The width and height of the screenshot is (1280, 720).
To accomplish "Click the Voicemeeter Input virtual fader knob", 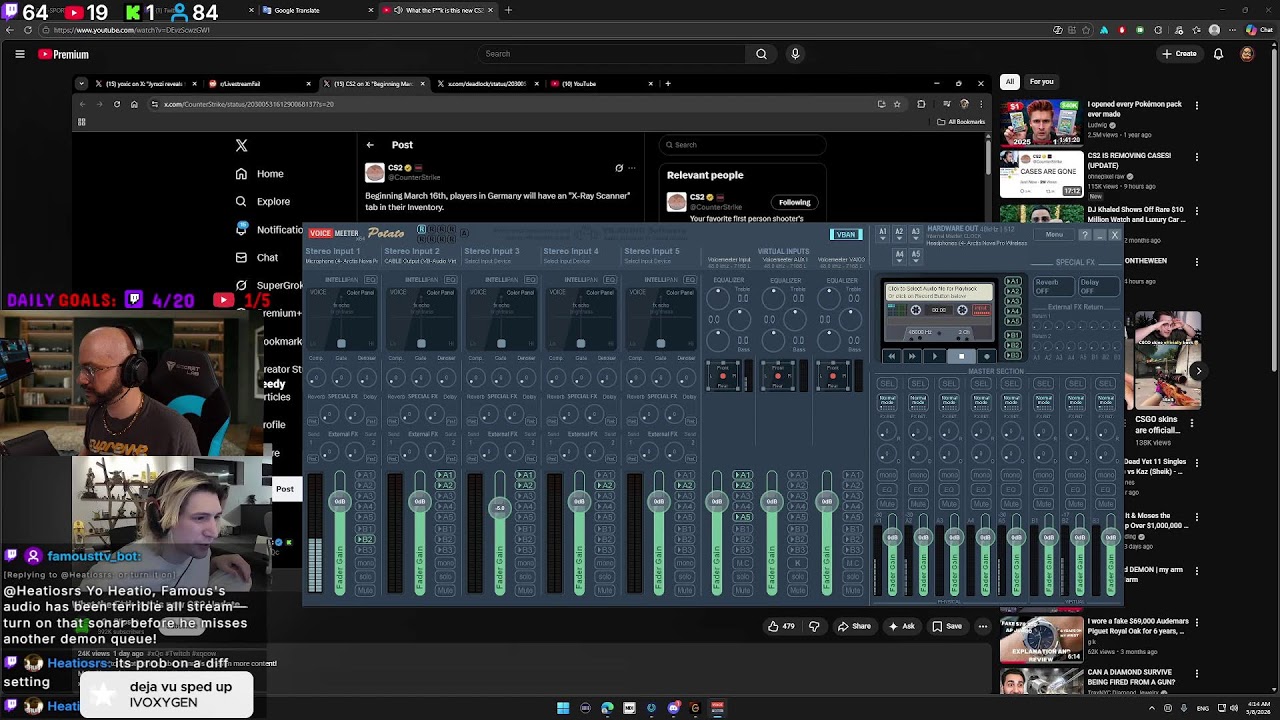I will point(717,501).
